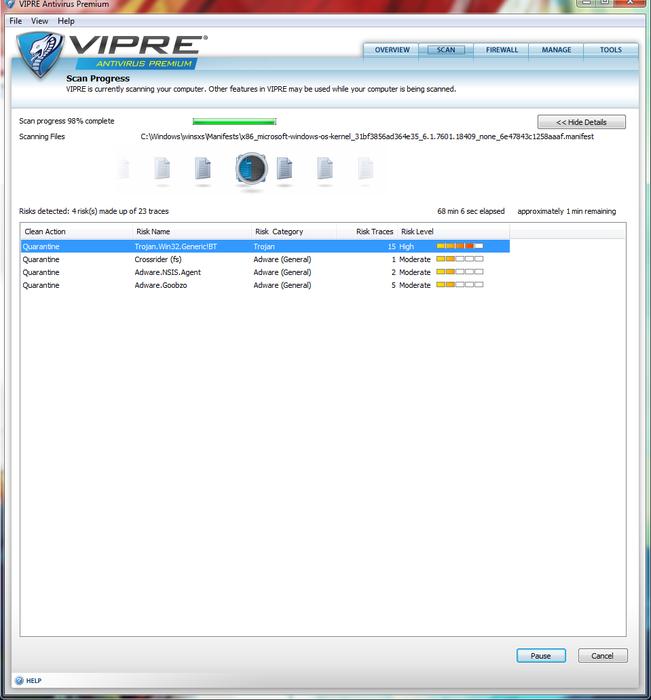Open the File menu
The image size is (651, 700).
tap(15, 21)
